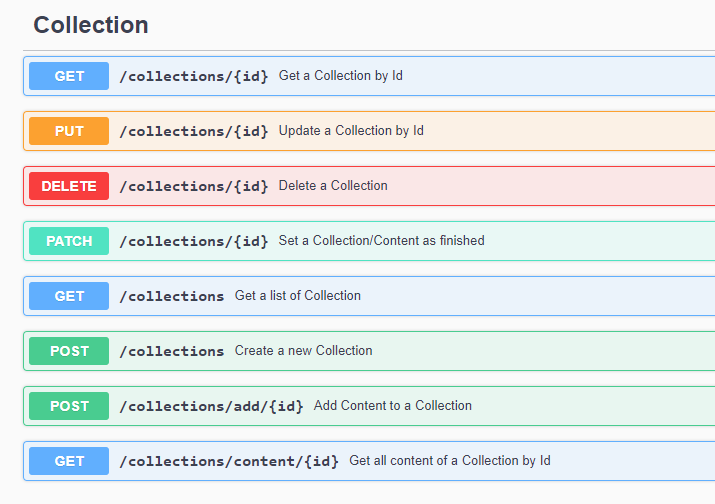Screen dimensions: 715x504
Task: Click the POST badge for Create a new Collection
Action: coord(69,351)
